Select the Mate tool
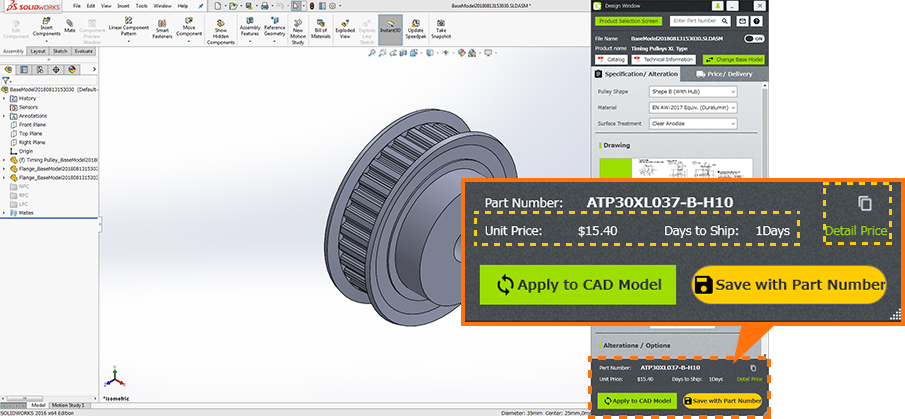The image size is (905, 419). 70,25
